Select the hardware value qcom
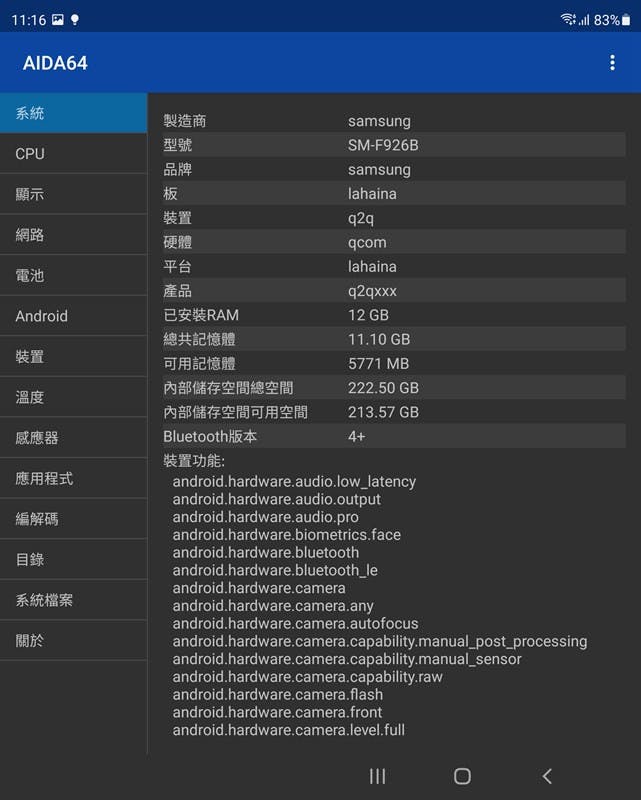The image size is (641, 800). point(367,242)
